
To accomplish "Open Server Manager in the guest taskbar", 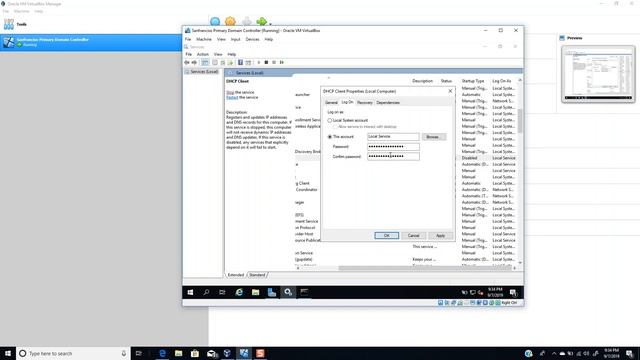I will 272,292.
